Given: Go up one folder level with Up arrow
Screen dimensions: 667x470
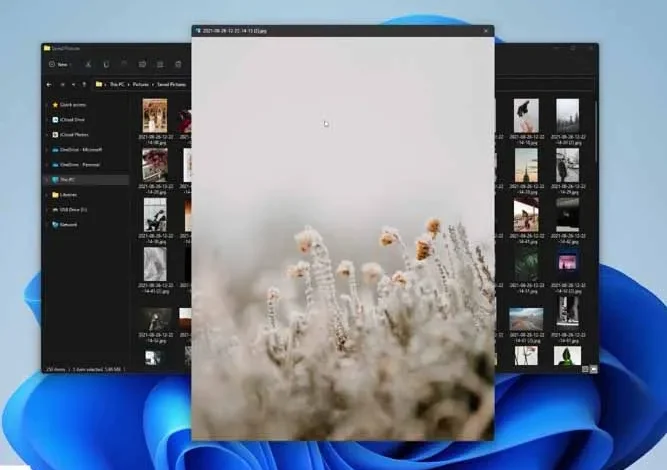Looking at the screenshot, I should click(84, 85).
